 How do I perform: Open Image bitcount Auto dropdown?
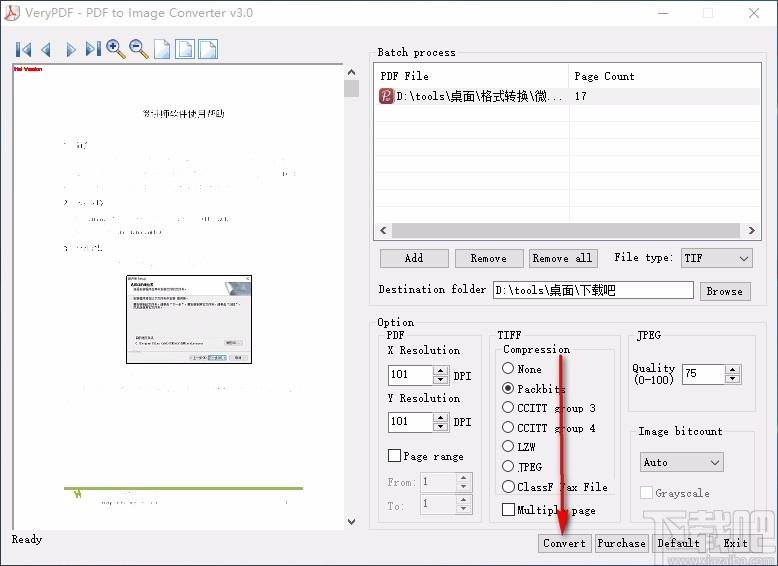point(681,462)
